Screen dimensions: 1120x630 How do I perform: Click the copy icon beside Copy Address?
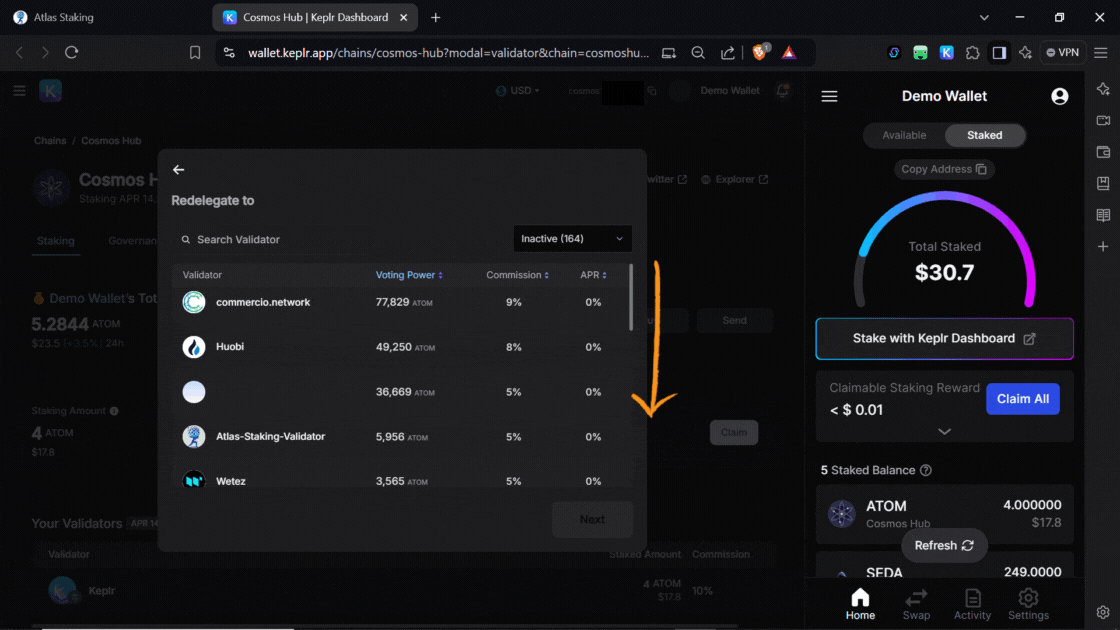tap(981, 169)
